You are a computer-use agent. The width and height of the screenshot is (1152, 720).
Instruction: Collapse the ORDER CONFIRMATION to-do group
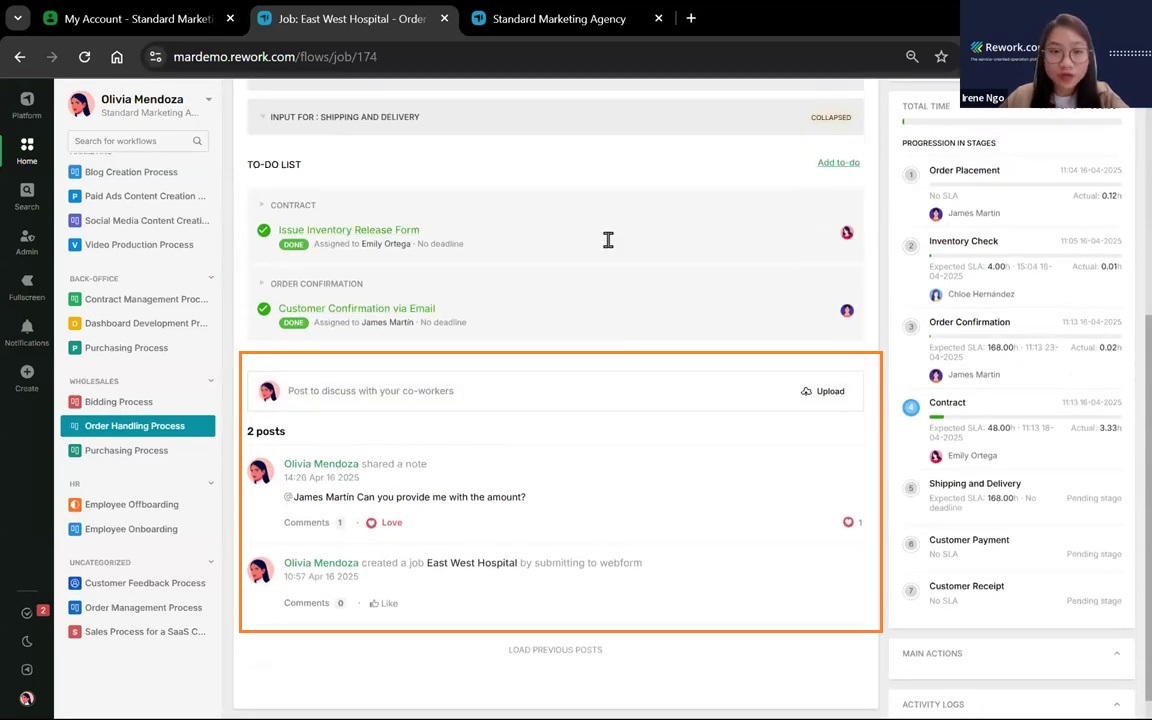pyautogui.click(x=262, y=283)
